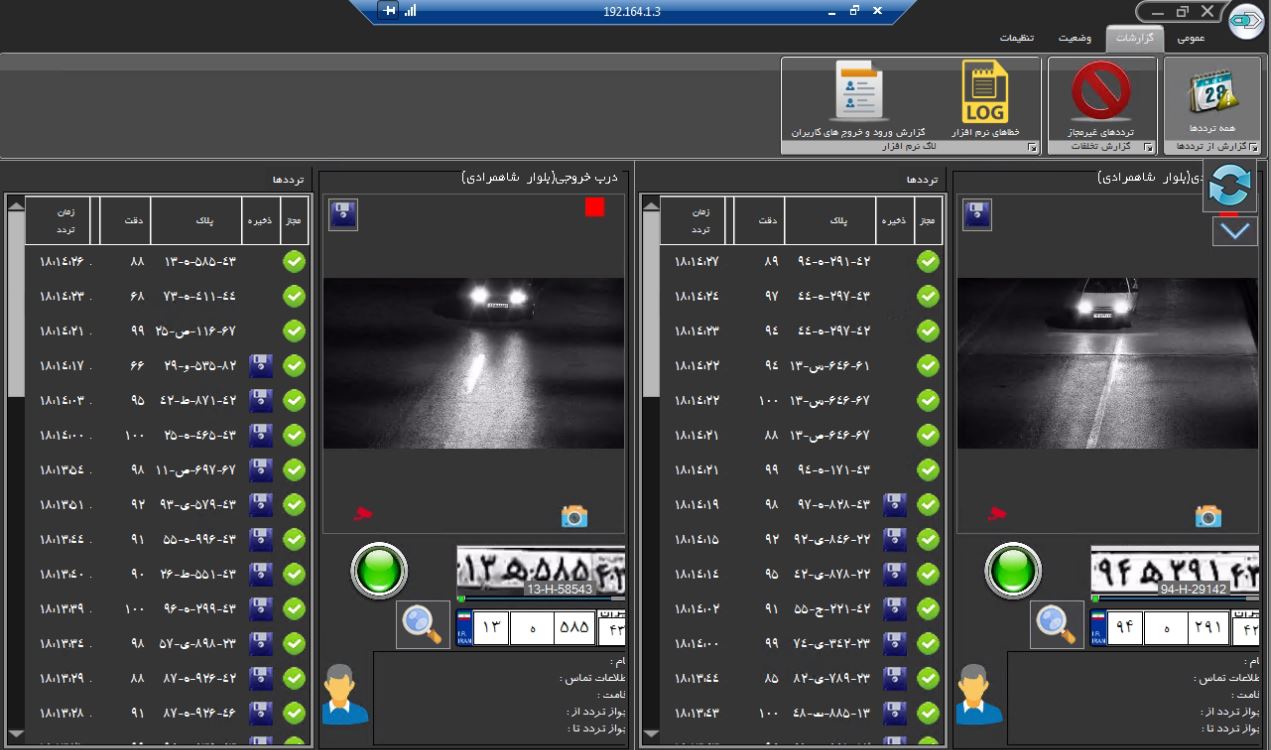The image size is (1271, 750).
Task: Open the unauthorized traffic report icon
Action: pyautogui.click(x=1100, y=98)
